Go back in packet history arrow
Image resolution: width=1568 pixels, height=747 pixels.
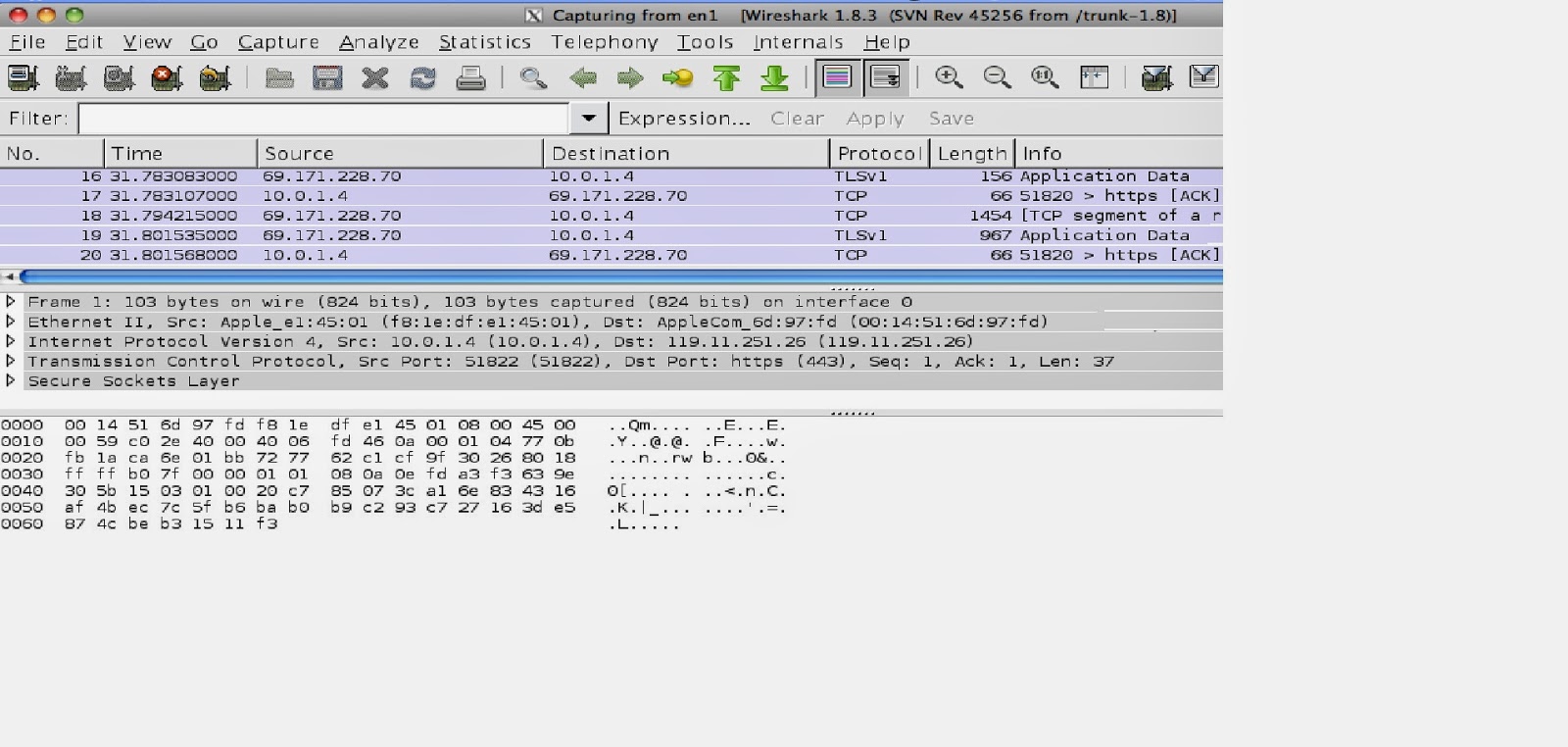pyautogui.click(x=583, y=77)
